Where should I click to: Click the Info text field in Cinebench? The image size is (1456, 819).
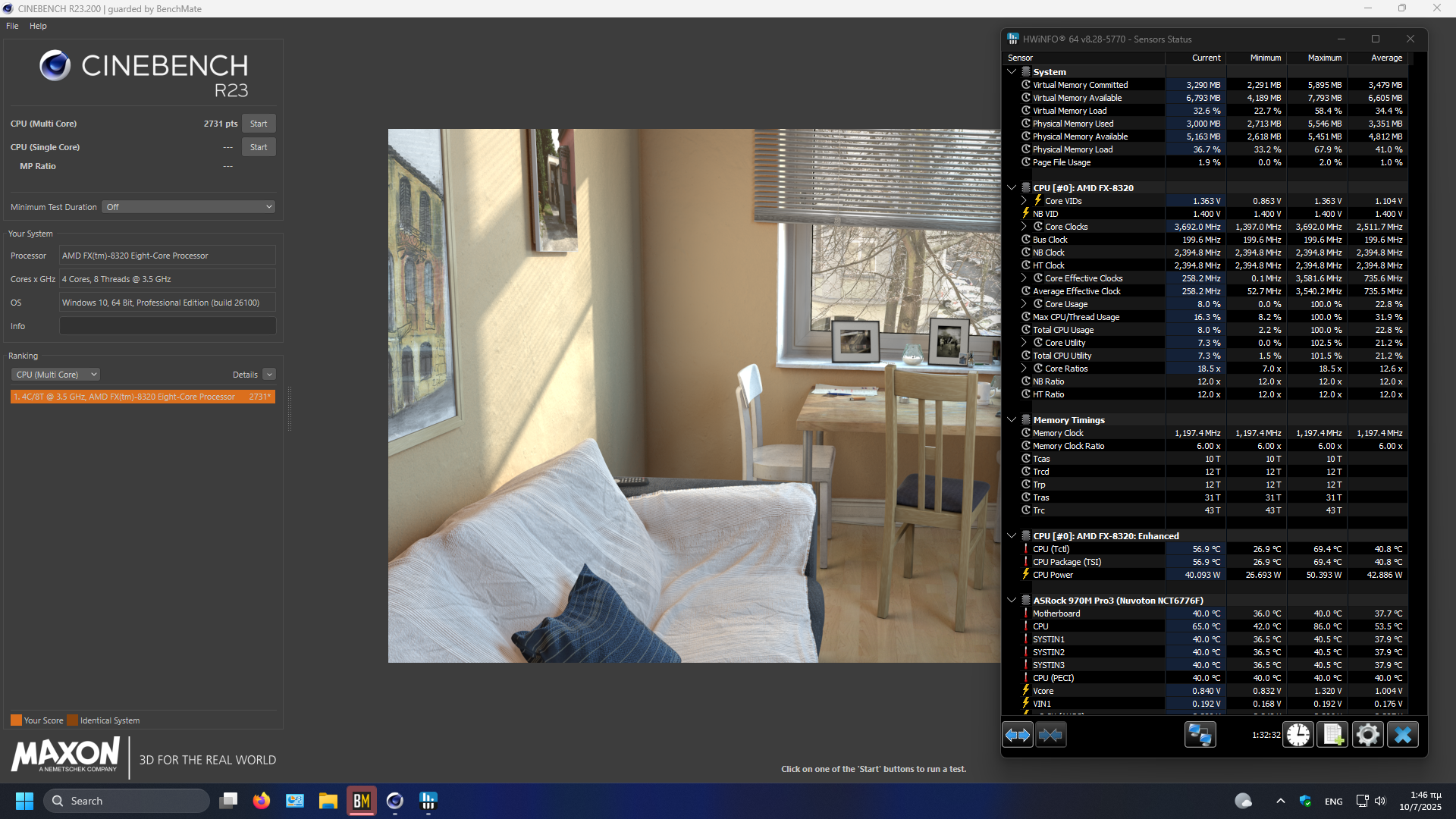(x=168, y=326)
